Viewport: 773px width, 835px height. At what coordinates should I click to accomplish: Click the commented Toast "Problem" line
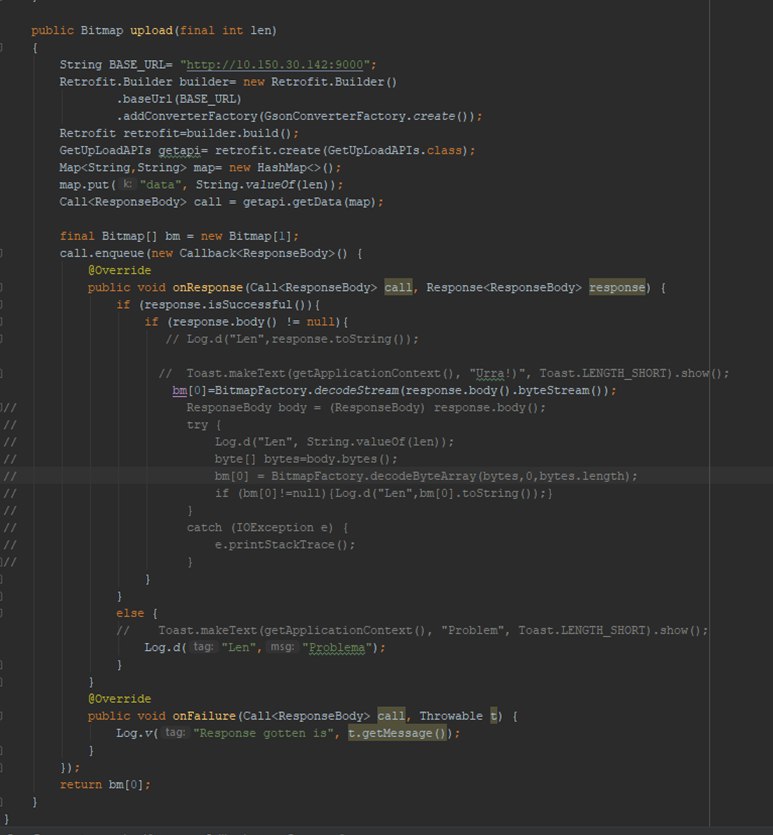tap(412, 631)
